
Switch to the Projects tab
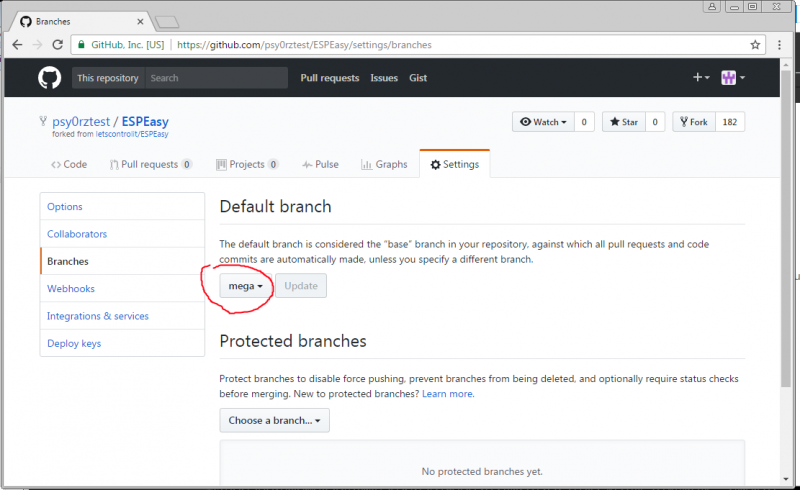pyautogui.click(x=247, y=164)
